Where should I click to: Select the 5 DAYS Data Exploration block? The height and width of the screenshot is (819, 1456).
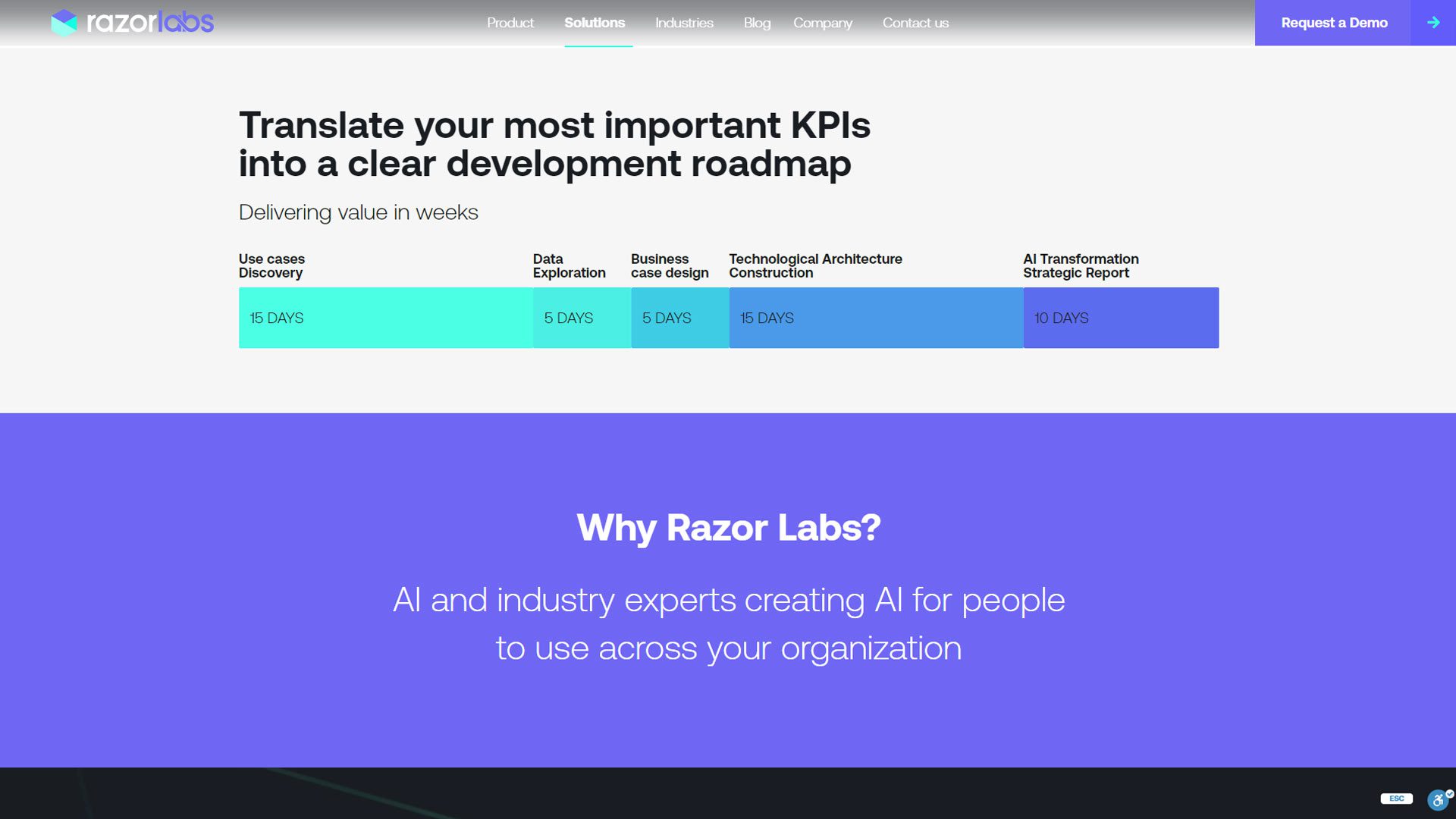(582, 318)
